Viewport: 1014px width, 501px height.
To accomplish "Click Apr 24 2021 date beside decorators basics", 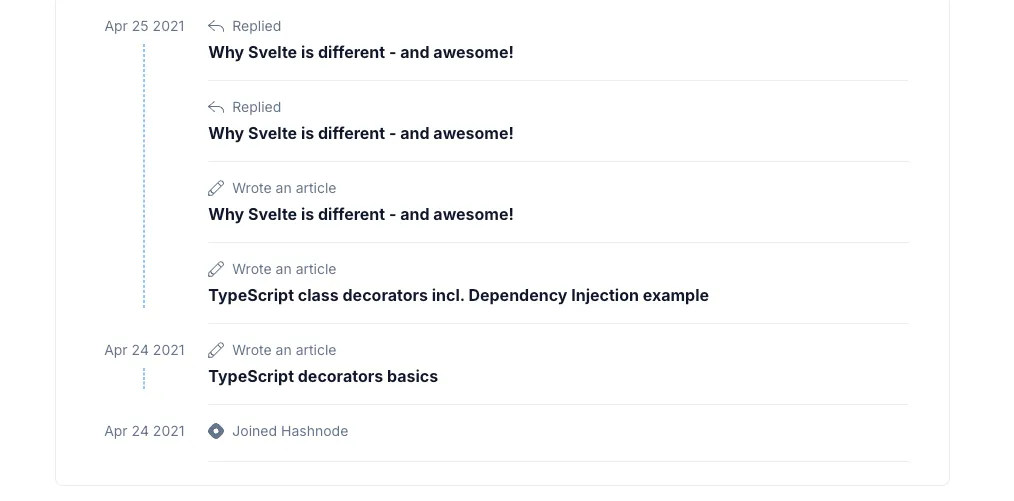I will point(144,350).
